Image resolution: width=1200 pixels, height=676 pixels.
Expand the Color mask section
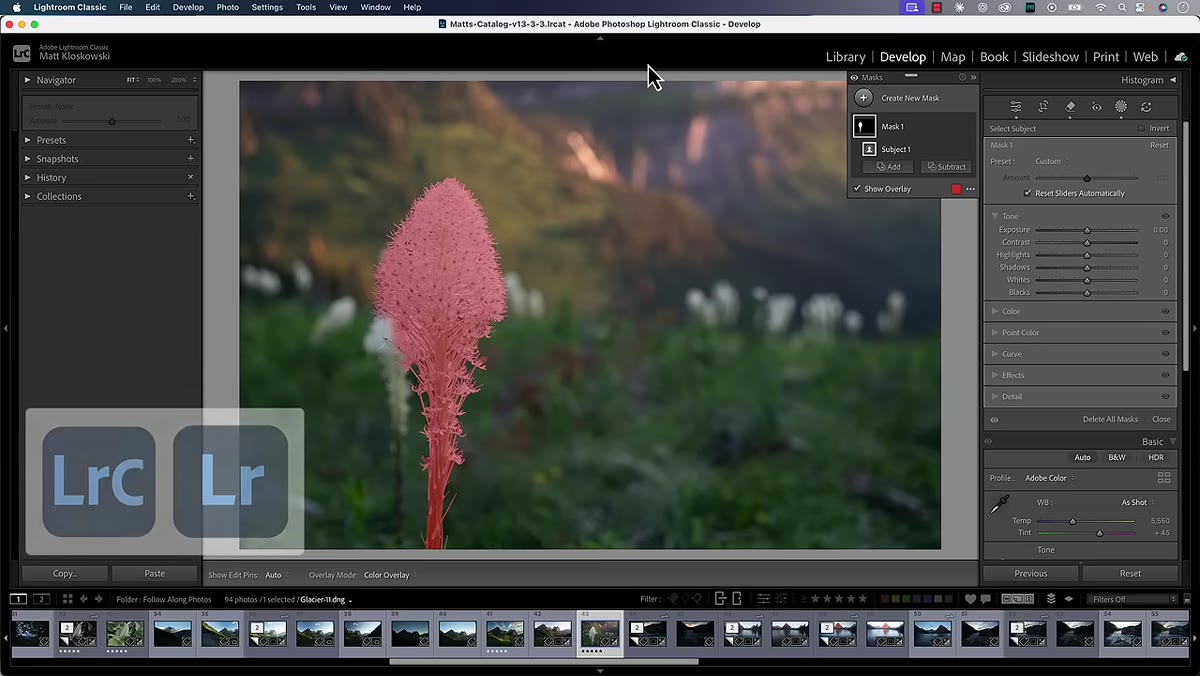click(x=995, y=311)
